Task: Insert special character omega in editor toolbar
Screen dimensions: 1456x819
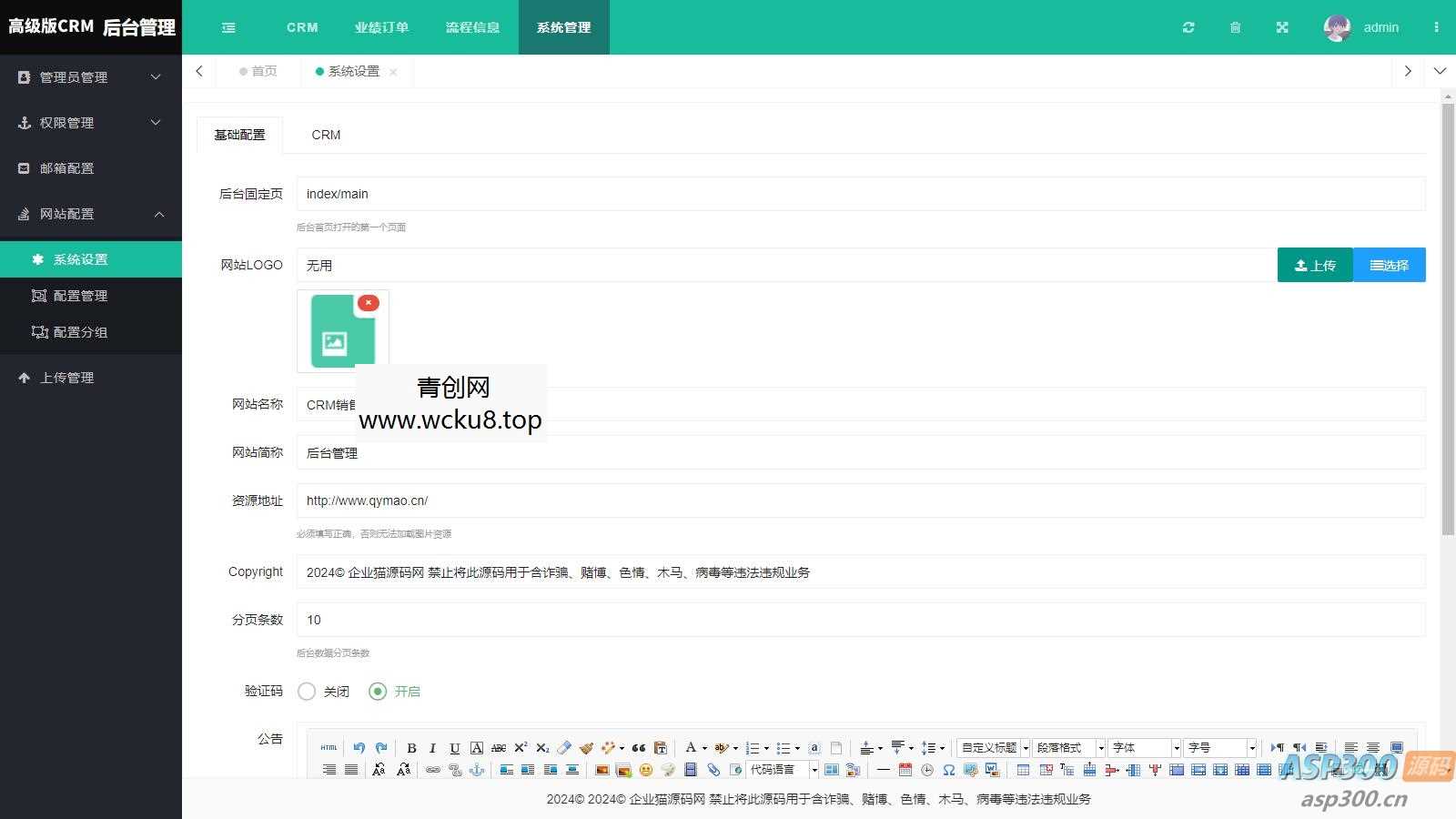Action: (x=948, y=770)
